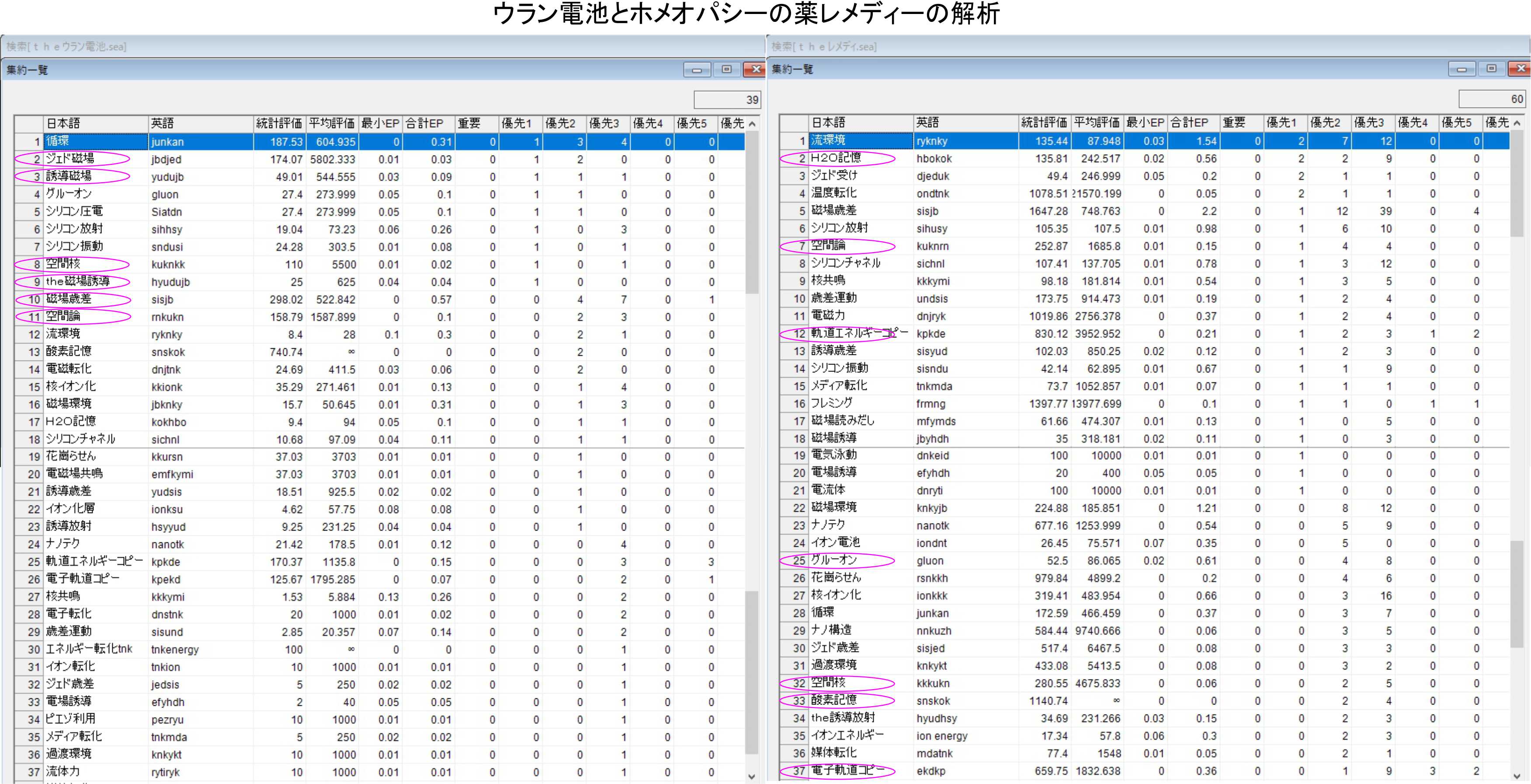Select エネルギー転化tnk row in left table
1531x784 pixels.
point(379,649)
